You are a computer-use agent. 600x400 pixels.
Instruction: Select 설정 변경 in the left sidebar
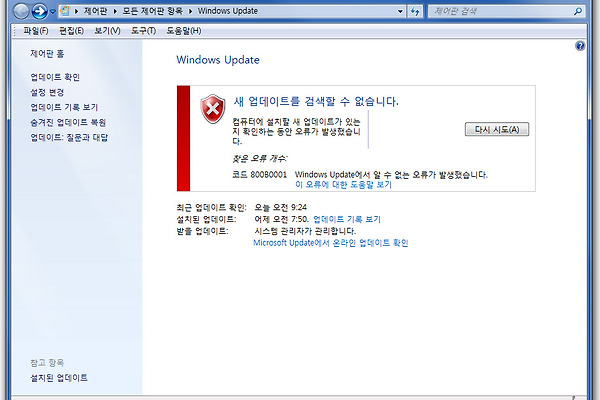50,92
